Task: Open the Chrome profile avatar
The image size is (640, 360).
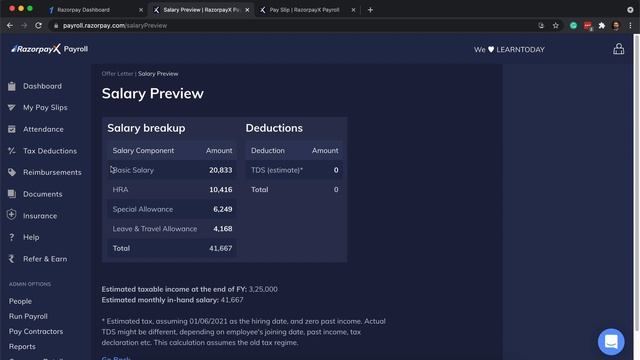Action: click(x=616, y=25)
